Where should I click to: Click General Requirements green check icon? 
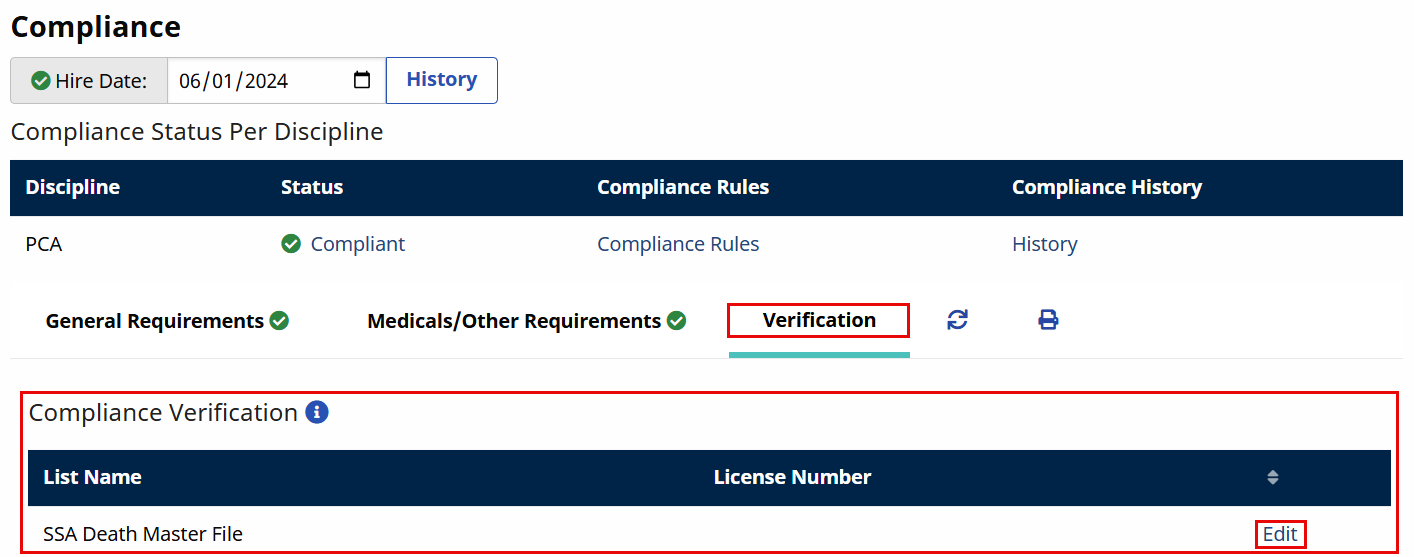[279, 321]
